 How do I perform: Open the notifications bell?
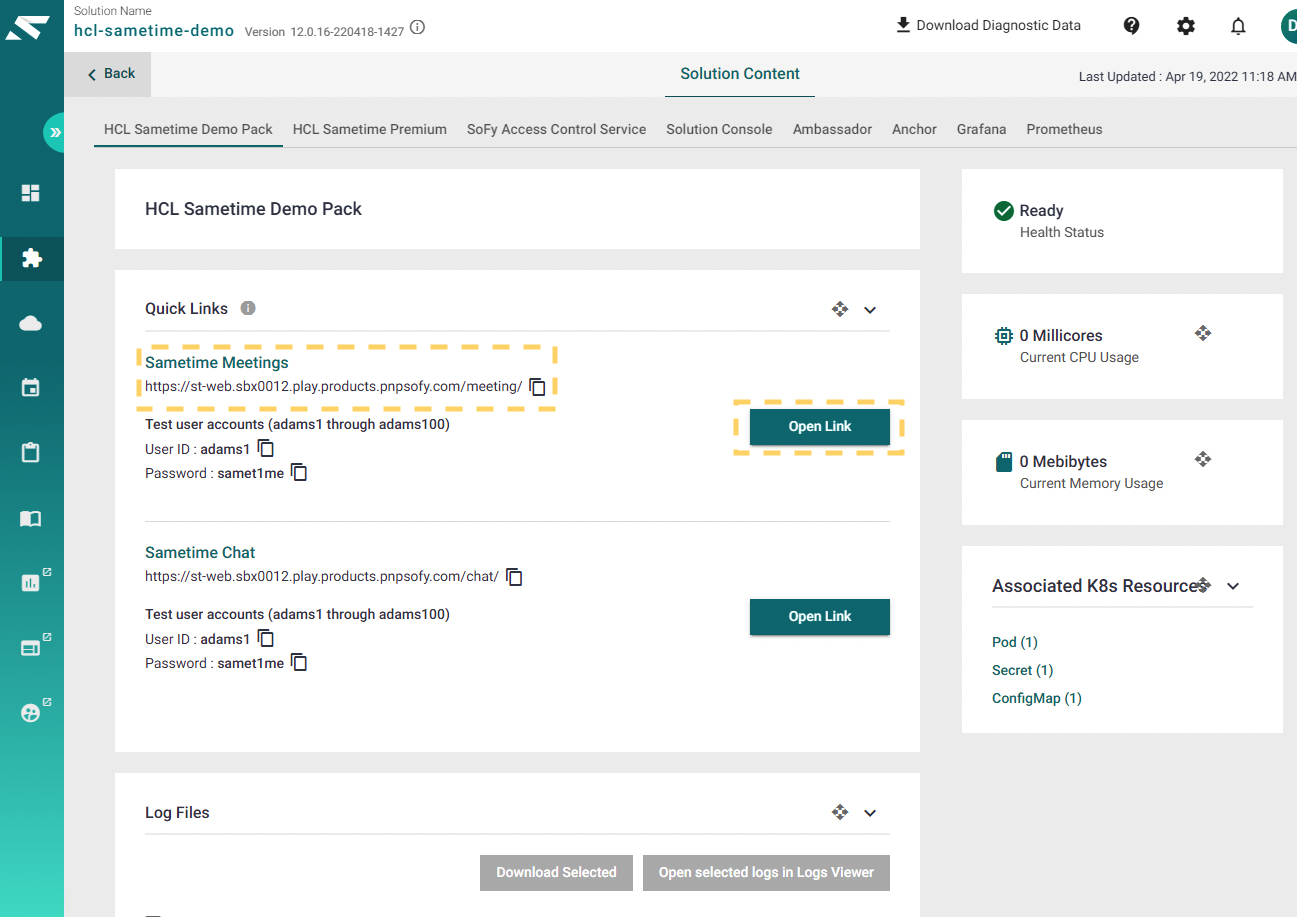point(1238,26)
